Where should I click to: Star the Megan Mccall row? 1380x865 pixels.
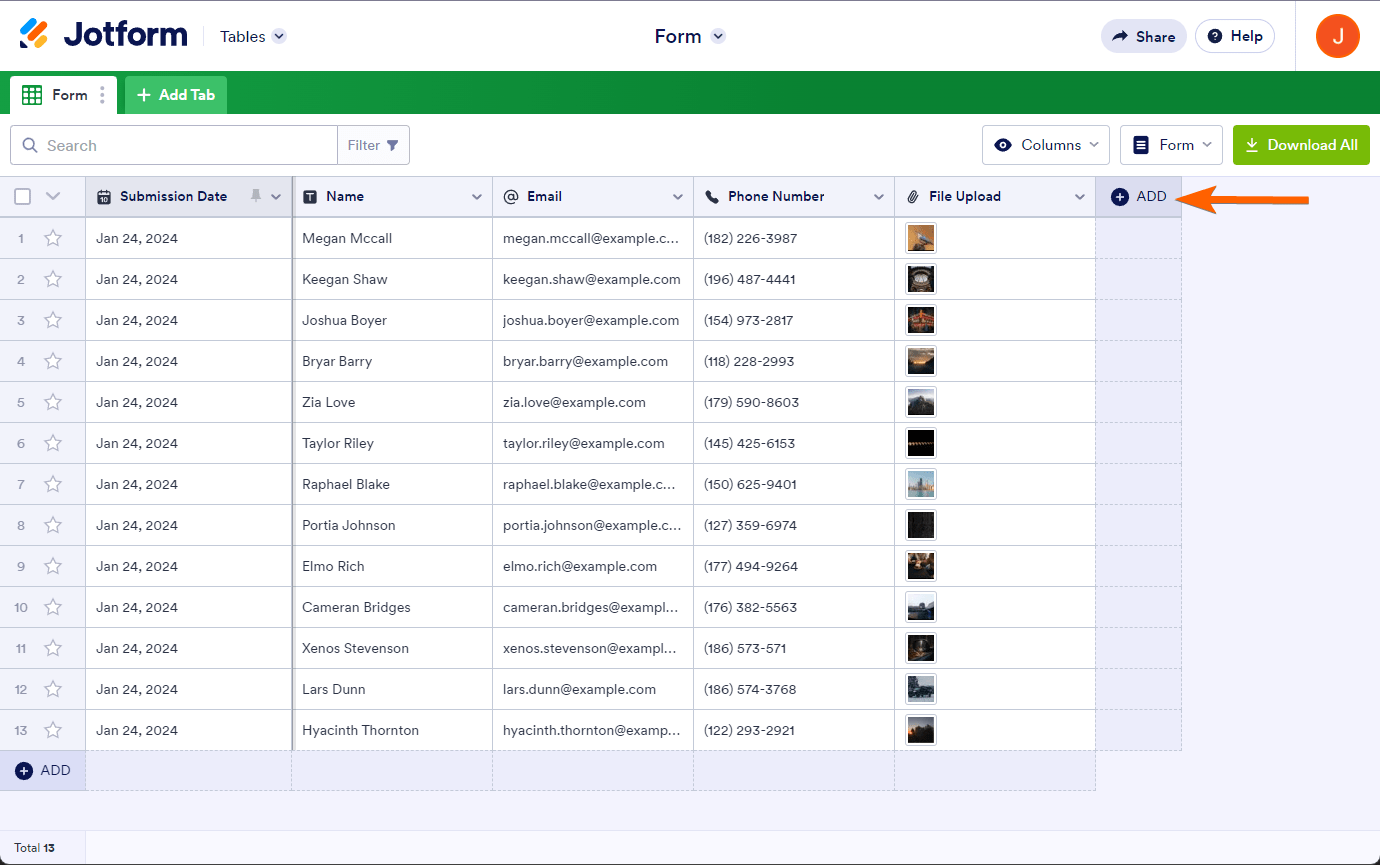(53, 238)
